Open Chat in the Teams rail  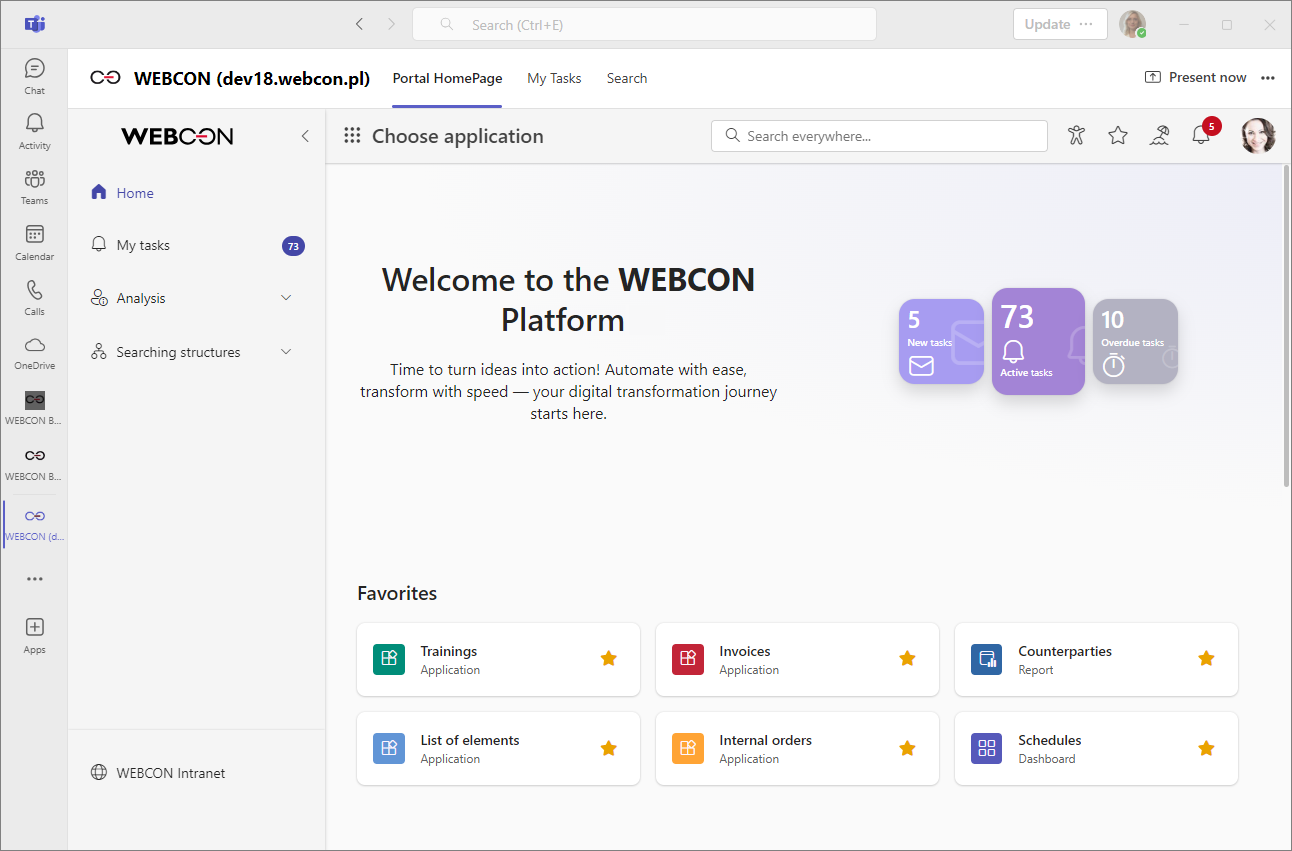(x=34, y=76)
